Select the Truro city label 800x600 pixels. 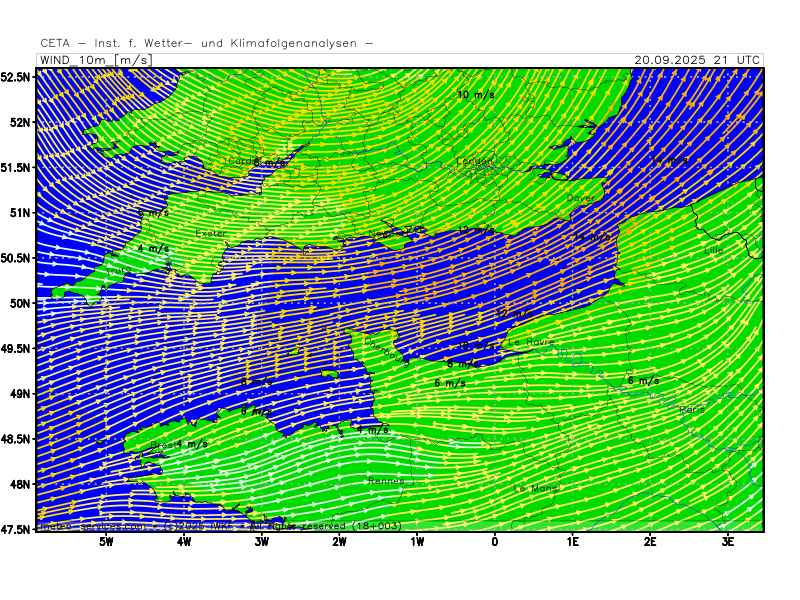[x=118, y=270]
